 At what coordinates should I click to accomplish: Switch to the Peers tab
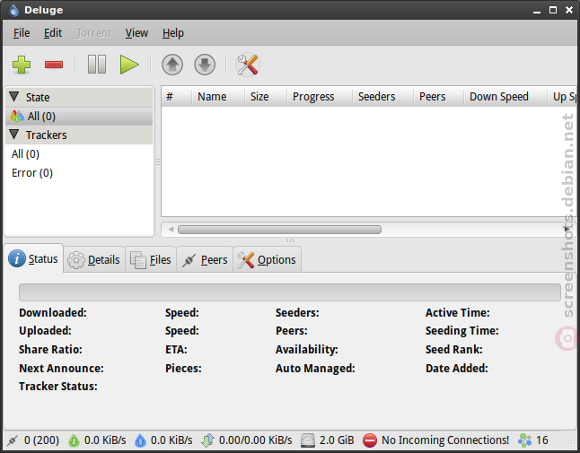pos(205,260)
